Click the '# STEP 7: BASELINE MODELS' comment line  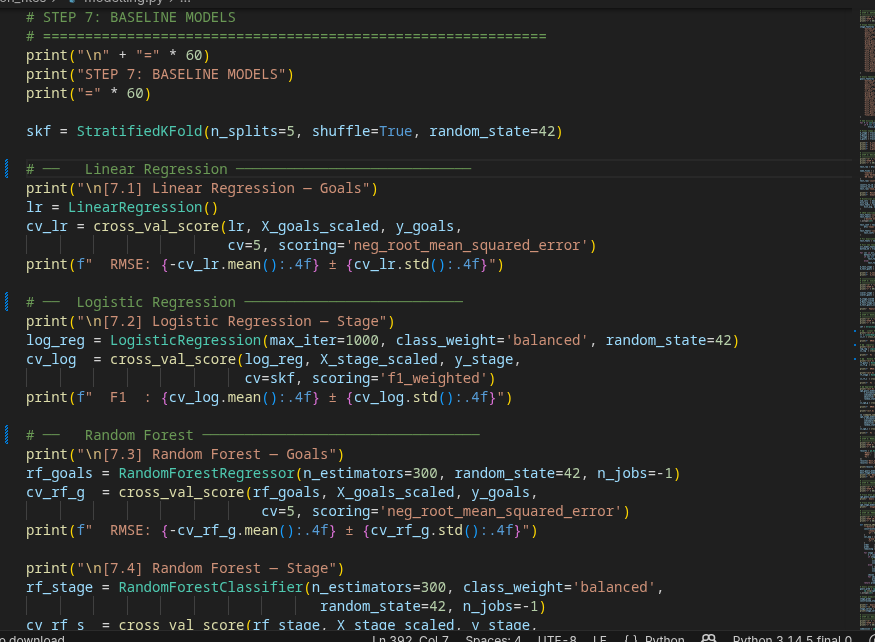click(x=131, y=17)
